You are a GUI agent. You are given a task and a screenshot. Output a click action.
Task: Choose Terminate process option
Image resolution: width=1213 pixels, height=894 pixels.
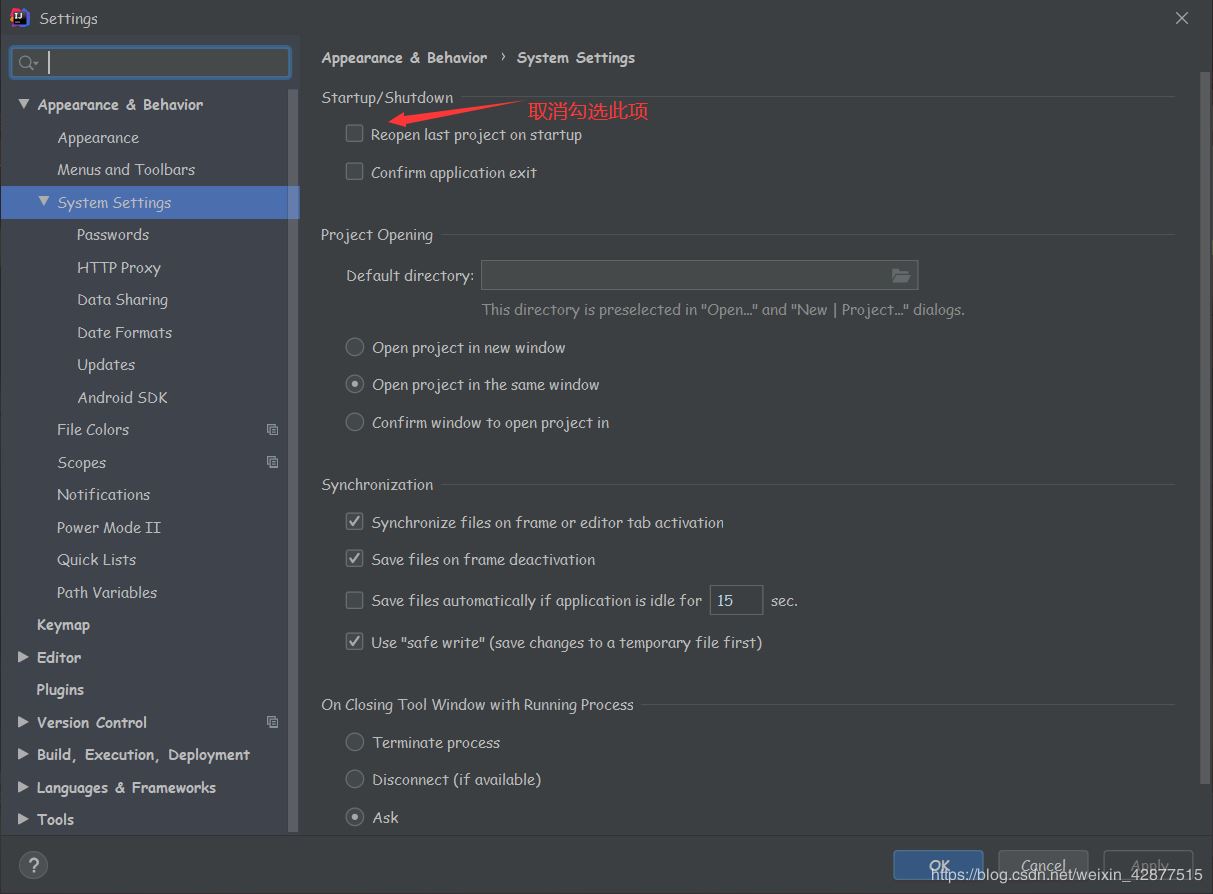pyautogui.click(x=355, y=742)
